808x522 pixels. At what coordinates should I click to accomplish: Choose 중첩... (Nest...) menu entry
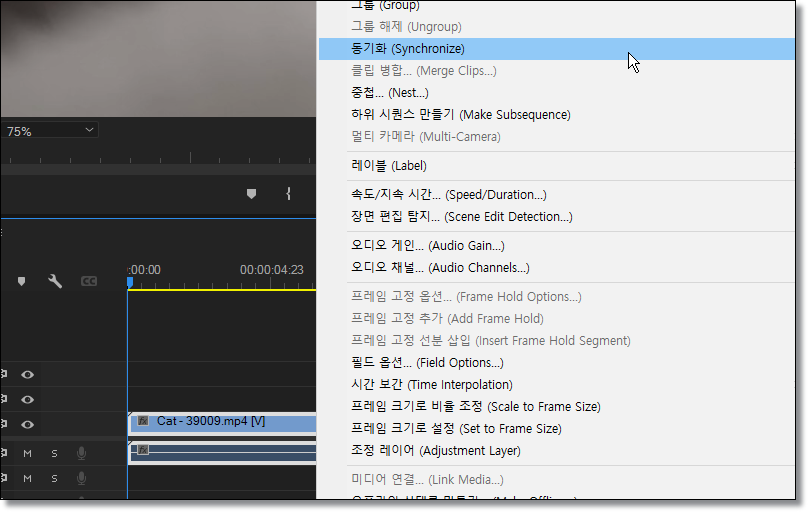click(x=557, y=93)
